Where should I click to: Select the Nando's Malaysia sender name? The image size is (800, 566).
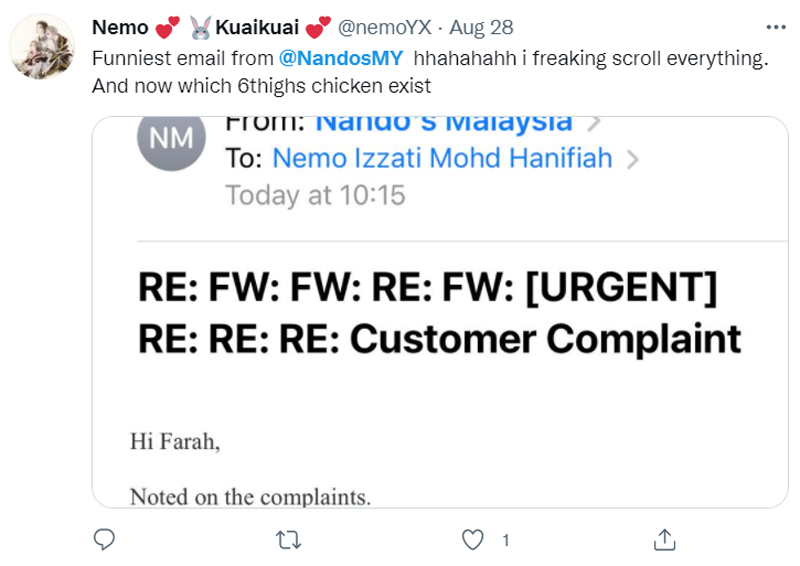tap(444, 123)
